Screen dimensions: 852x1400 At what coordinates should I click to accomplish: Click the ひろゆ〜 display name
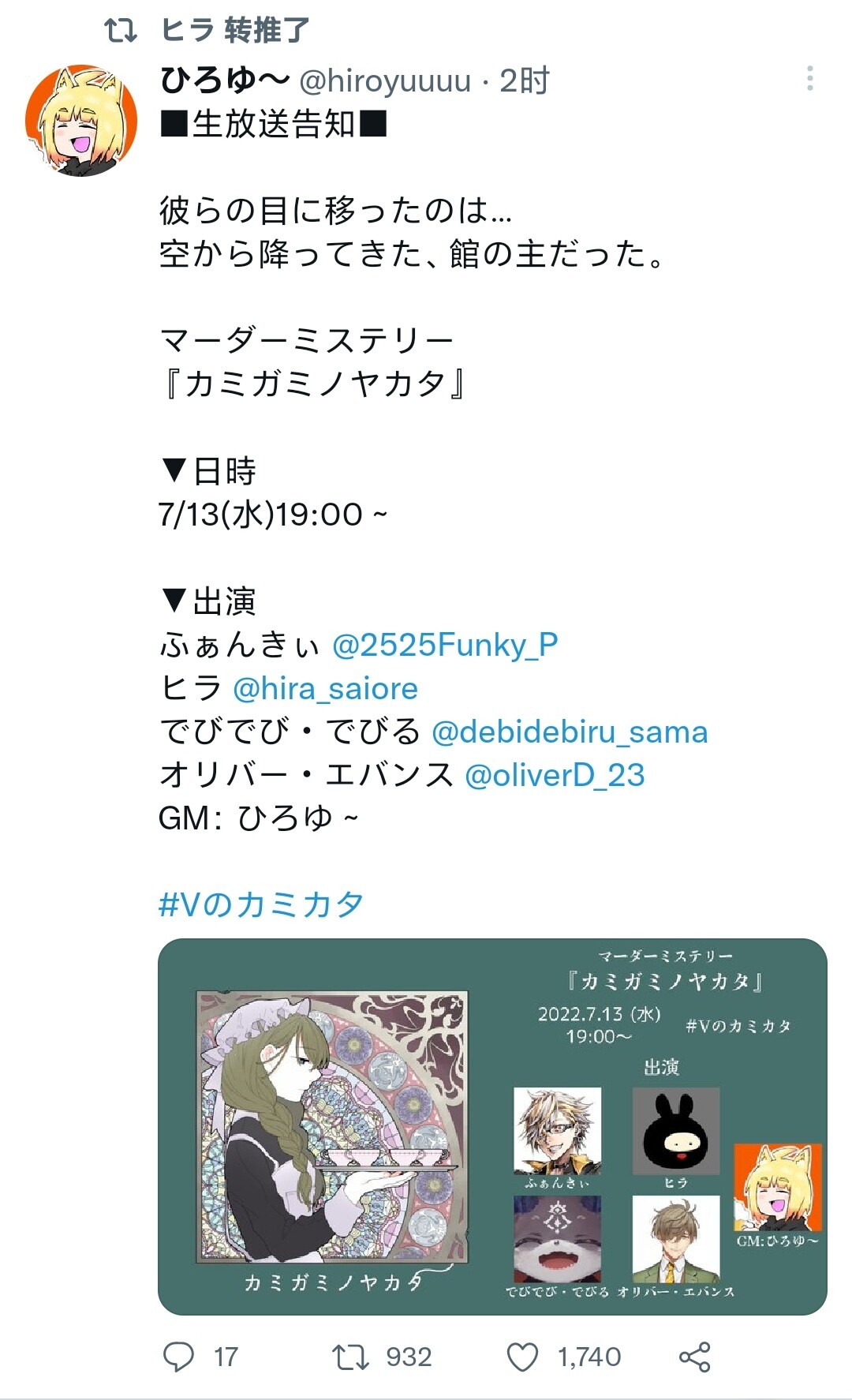click(225, 80)
